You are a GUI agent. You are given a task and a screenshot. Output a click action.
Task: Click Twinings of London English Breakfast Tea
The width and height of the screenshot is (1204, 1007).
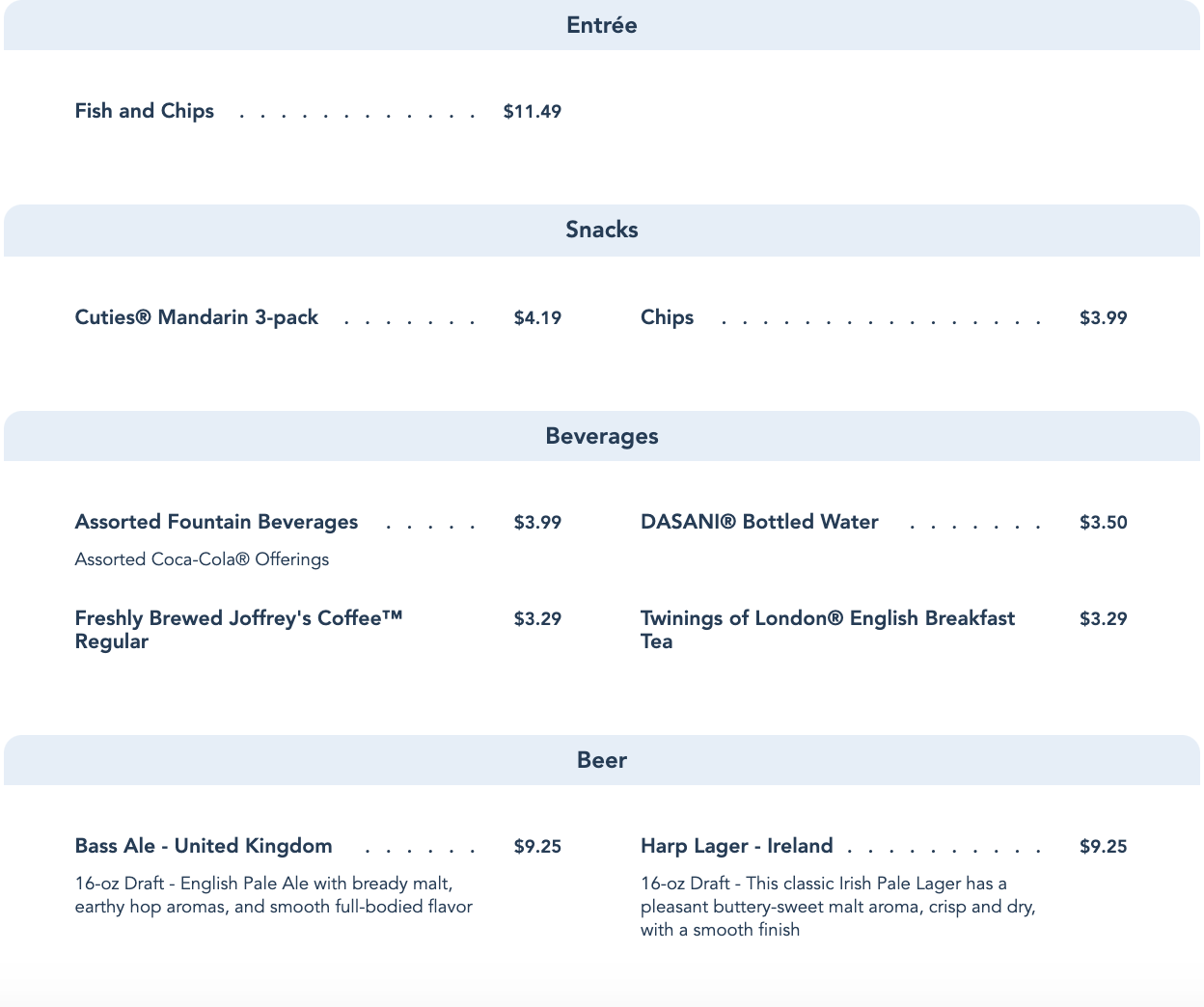[x=827, y=629]
